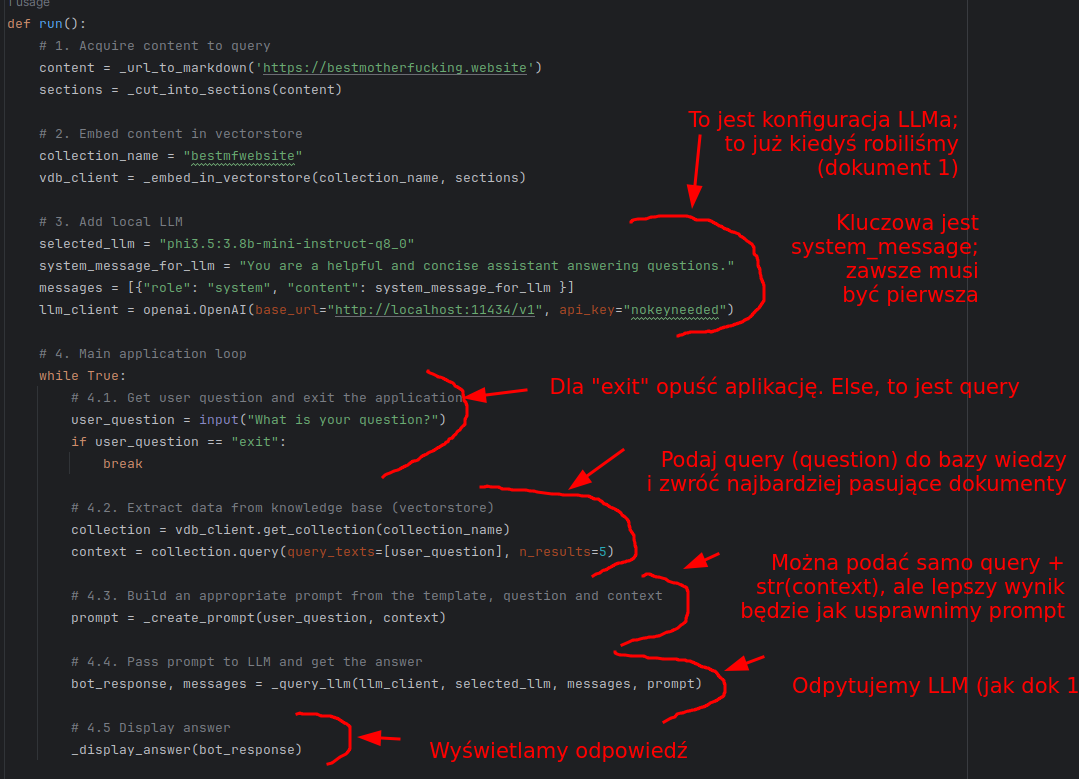The height and width of the screenshot is (779, 1079).
Task: Click the "bestmfwebsite" collection name string
Action: point(242,156)
